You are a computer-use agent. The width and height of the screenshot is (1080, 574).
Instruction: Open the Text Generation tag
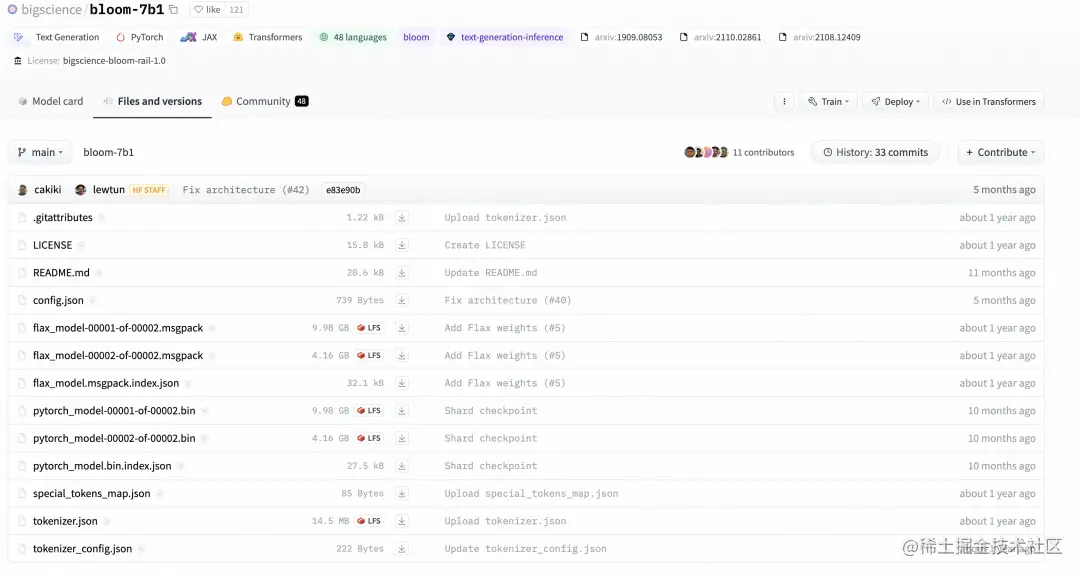pyautogui.click(x=57, y=37)
